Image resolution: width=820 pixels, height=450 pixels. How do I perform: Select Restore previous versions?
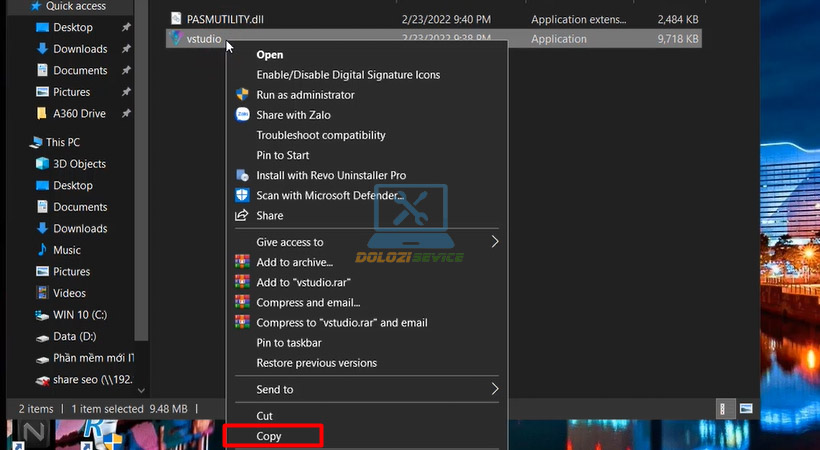click(x=316, y=363)
